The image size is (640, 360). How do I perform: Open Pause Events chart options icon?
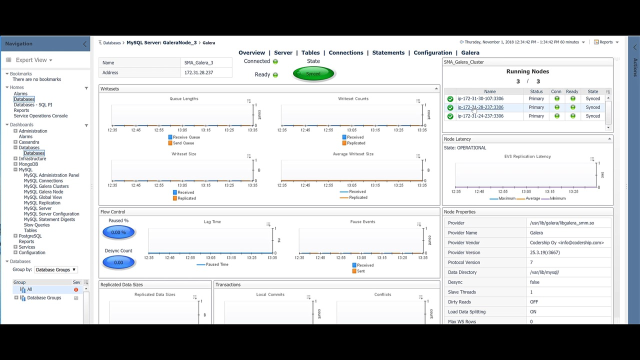419,224
